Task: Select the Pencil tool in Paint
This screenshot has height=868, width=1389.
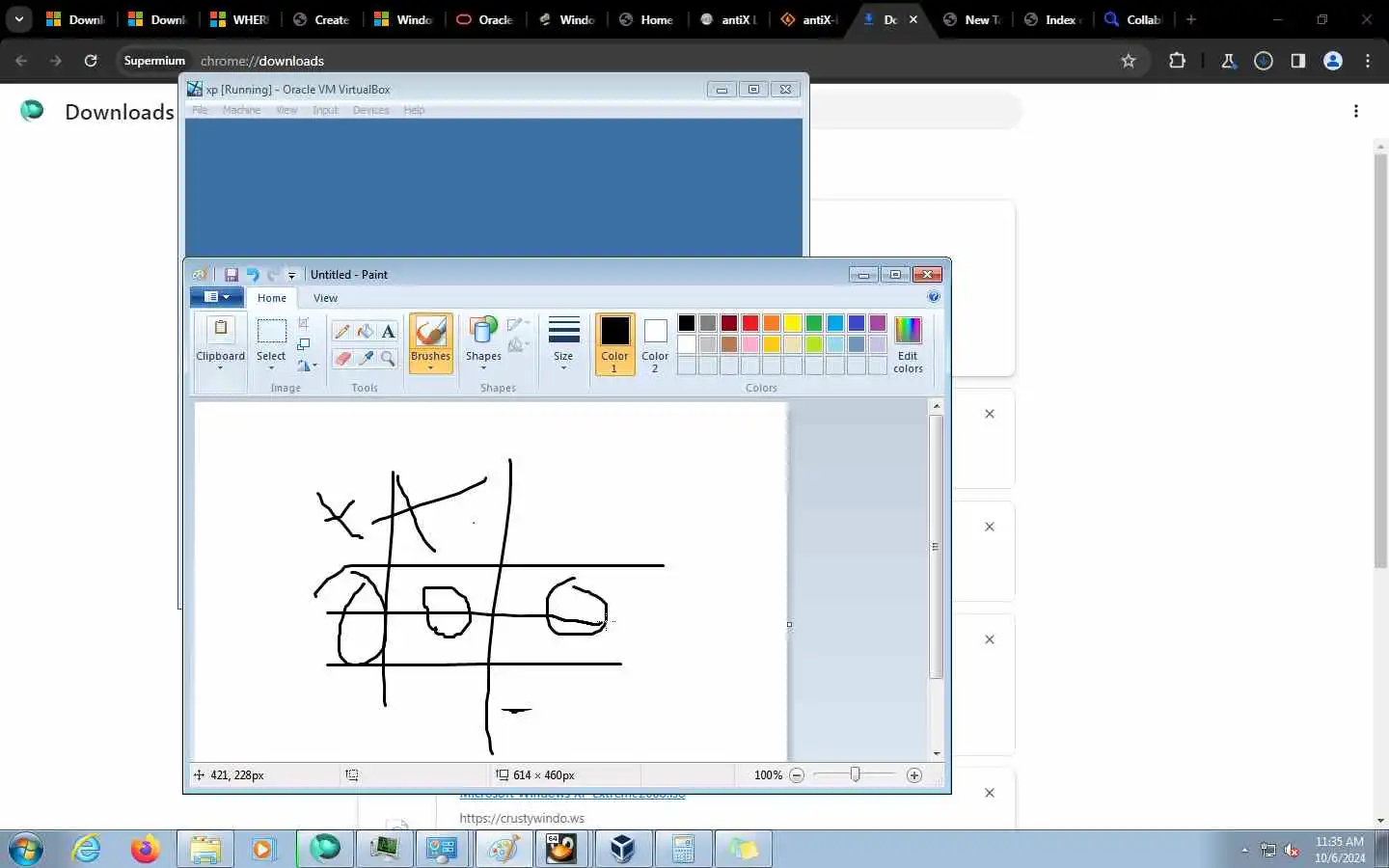Action: click(x=342, y=332)
